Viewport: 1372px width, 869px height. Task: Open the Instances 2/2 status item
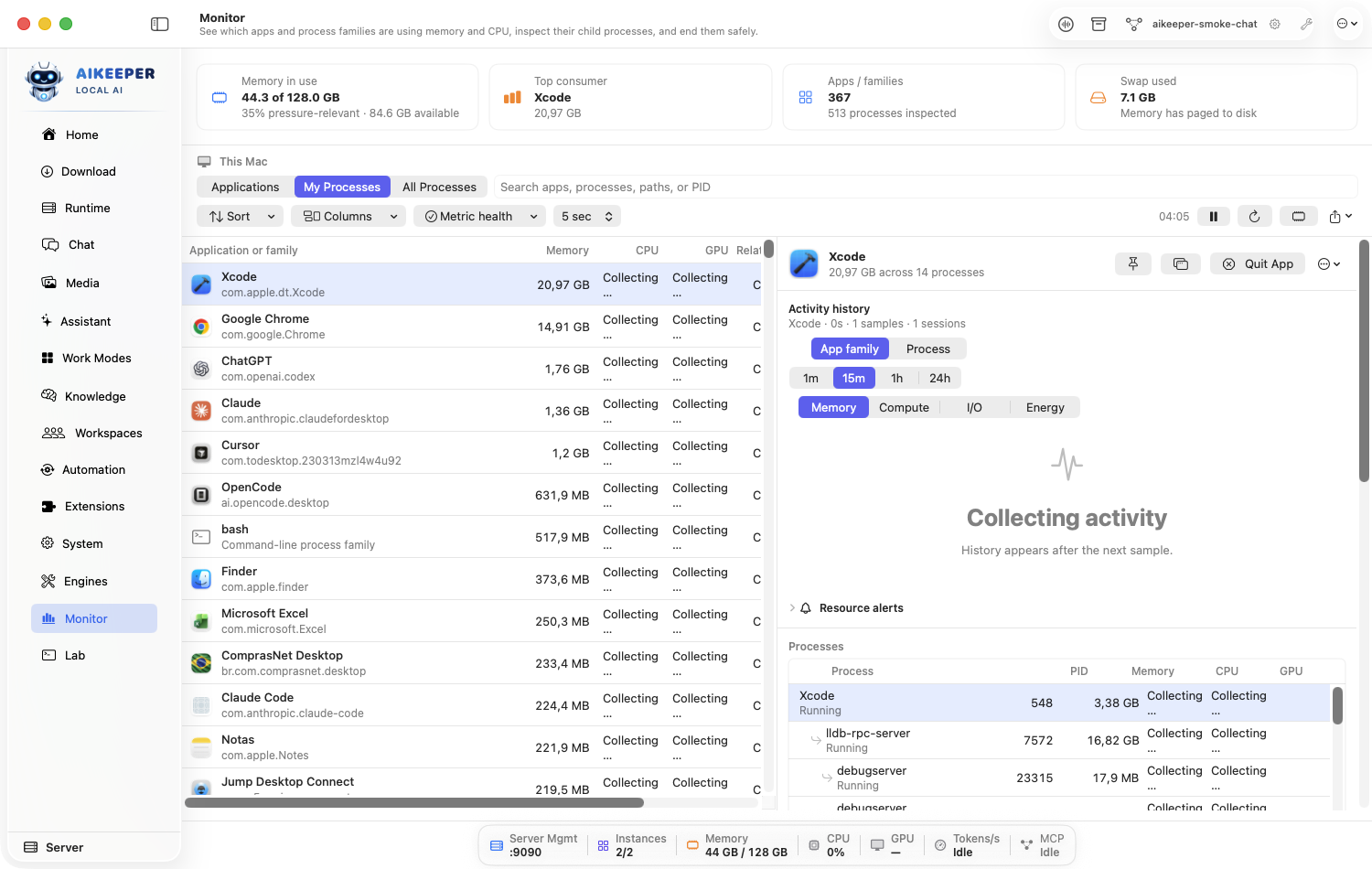point(631,845)
